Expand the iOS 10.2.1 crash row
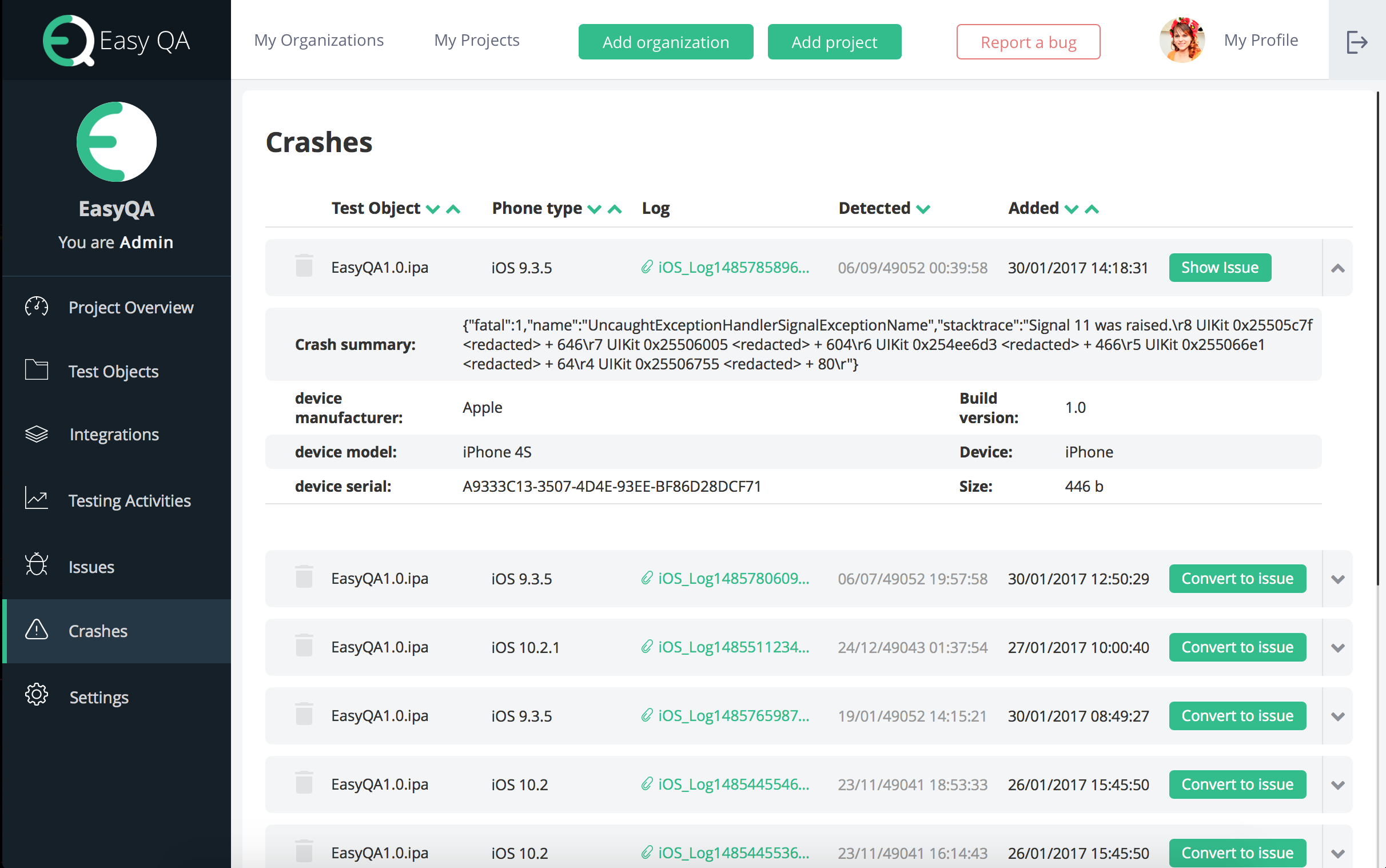This screenshot has height=868, width=1386. click(x=1338, y=647)
